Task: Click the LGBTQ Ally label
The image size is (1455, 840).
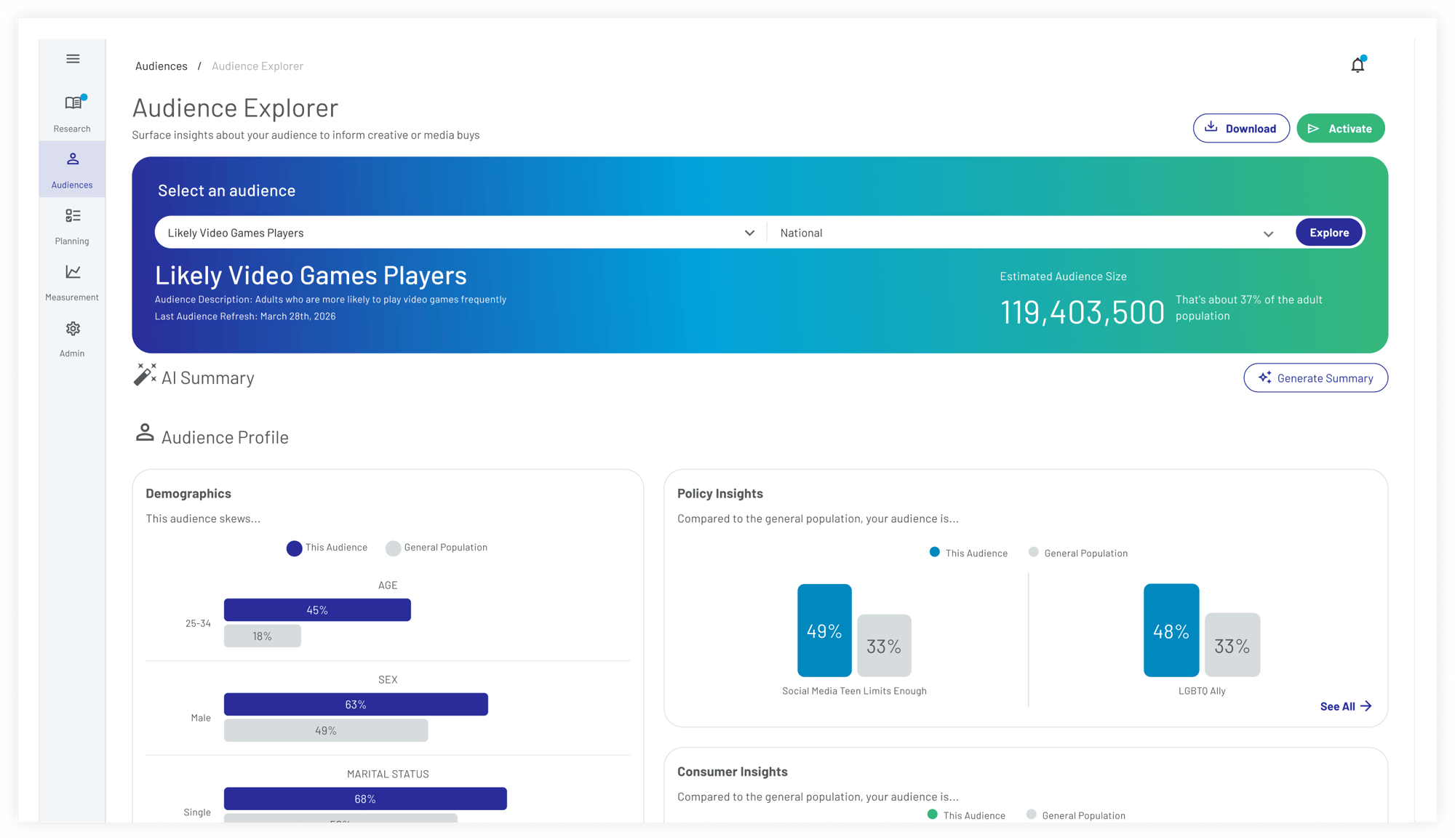Action: pos(1202,691)
